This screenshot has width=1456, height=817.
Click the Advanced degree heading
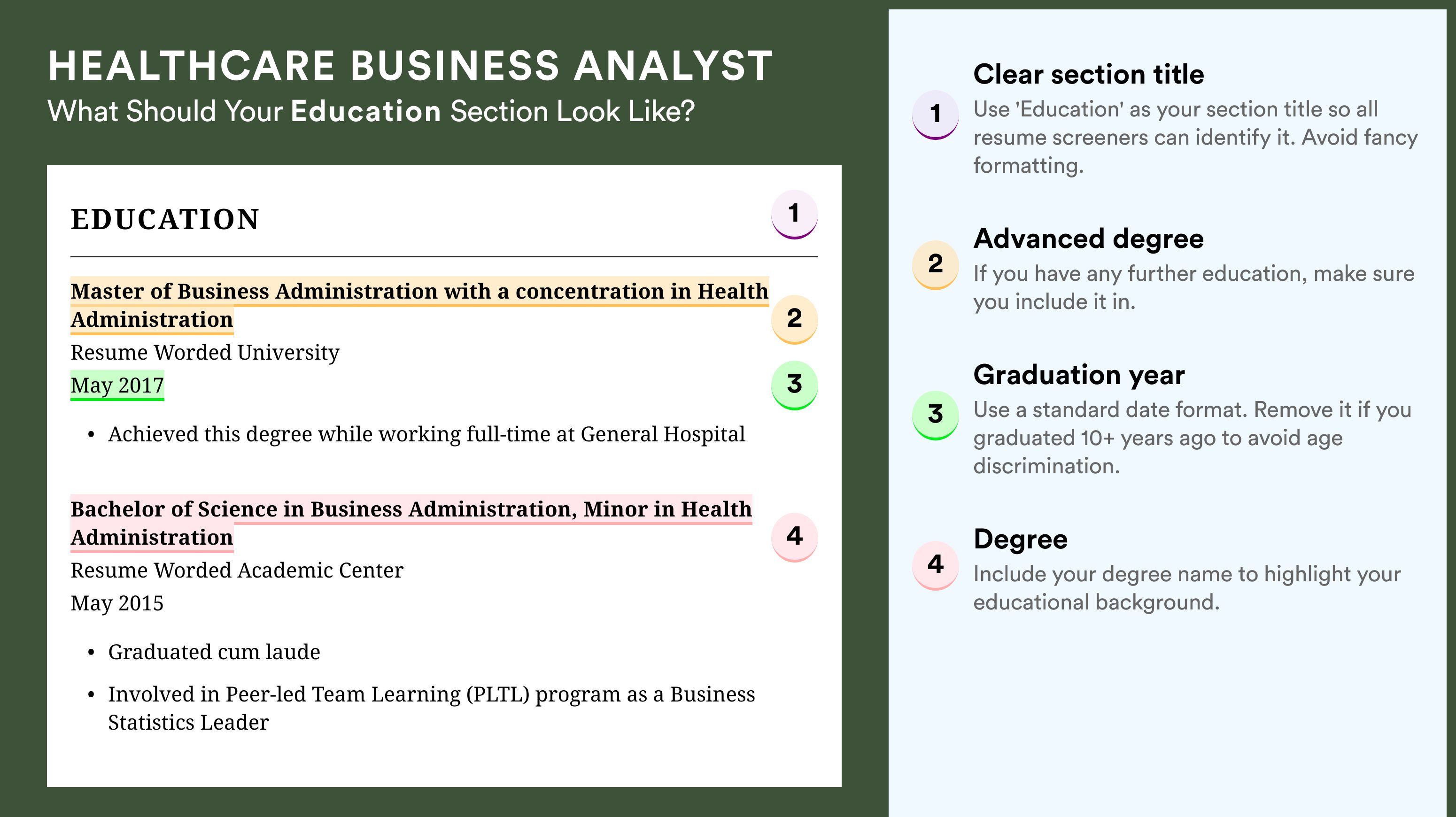(x=1089, y=239)
